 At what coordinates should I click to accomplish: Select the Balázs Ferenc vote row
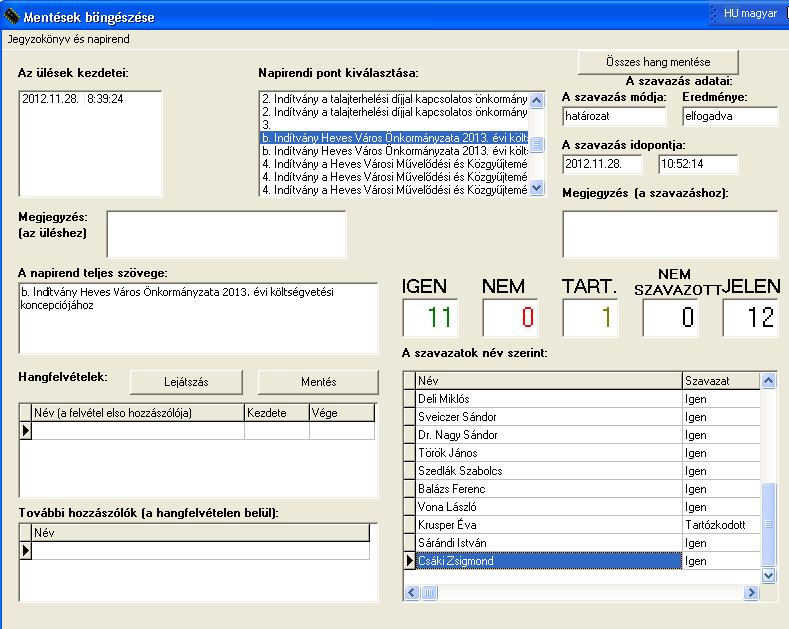pyautogui.click(x=582, y=489)
